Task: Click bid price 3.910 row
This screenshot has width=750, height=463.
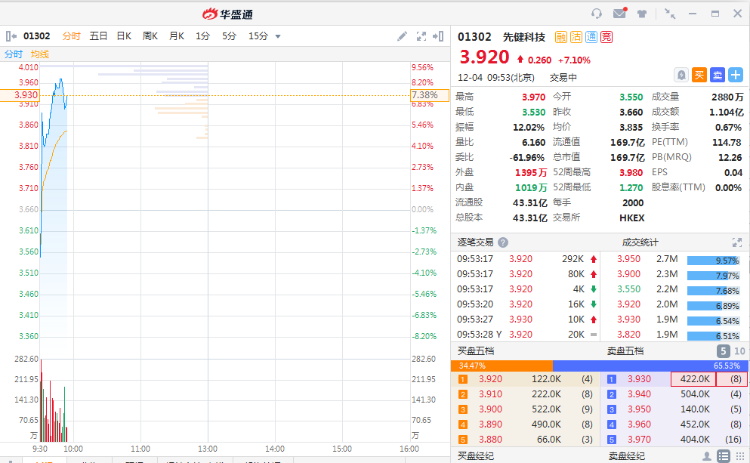Action: coord(525,394)
